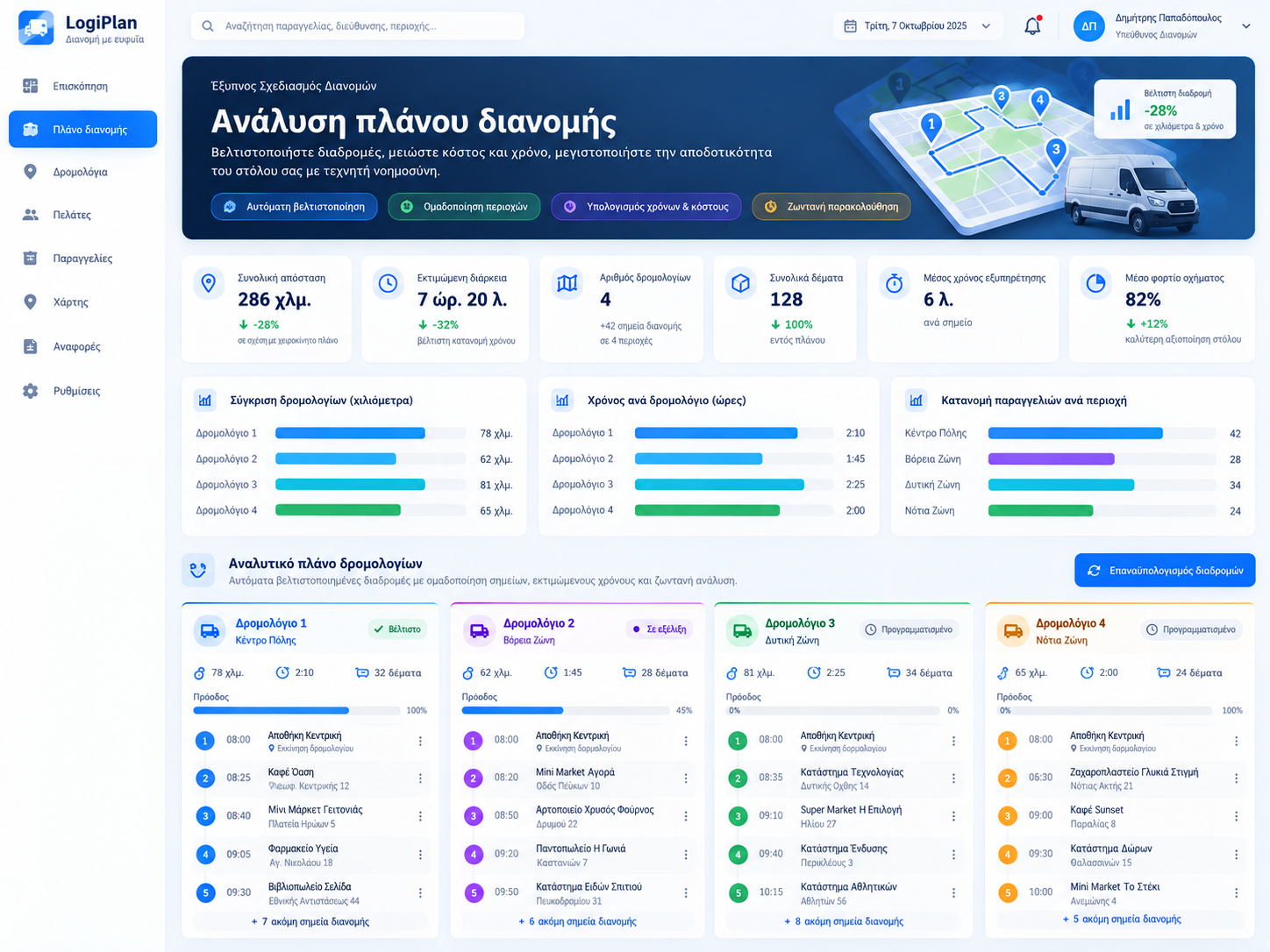Click the Ρυθμίσεις gear icon
The image size is (1270, 952).
pyautogui.click(x=31, y=391)
